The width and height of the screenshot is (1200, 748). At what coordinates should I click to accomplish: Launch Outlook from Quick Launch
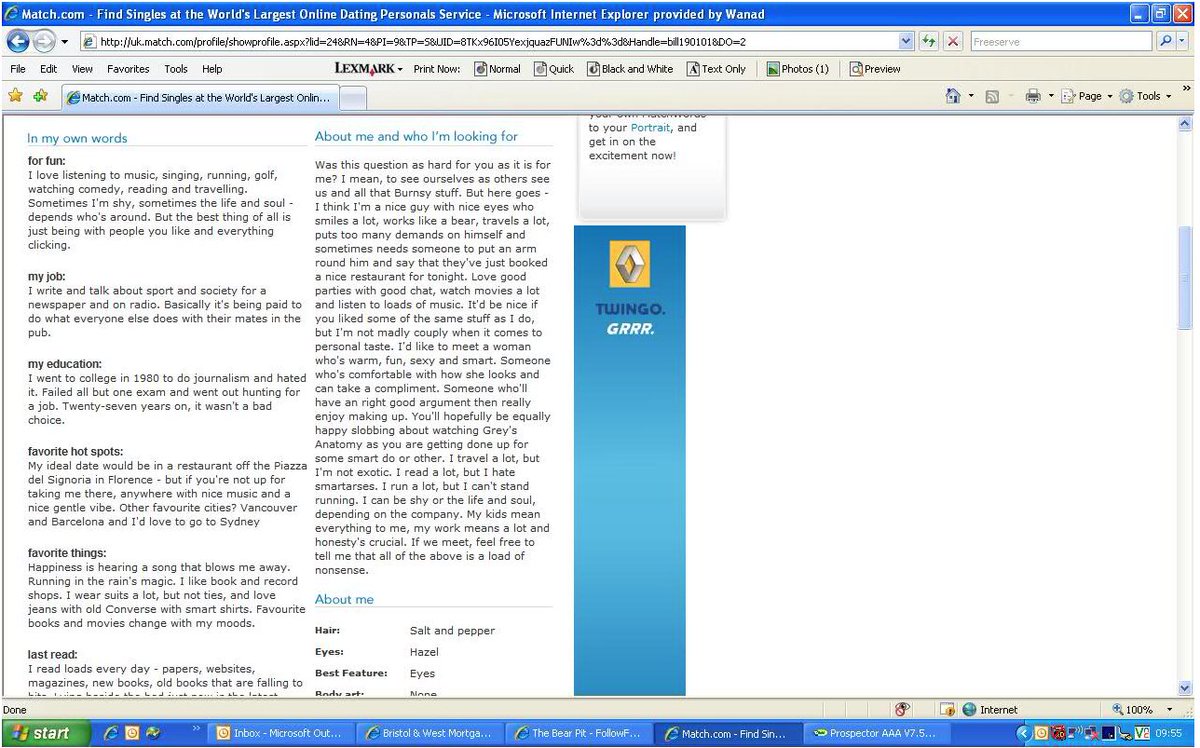coord(132,733)
